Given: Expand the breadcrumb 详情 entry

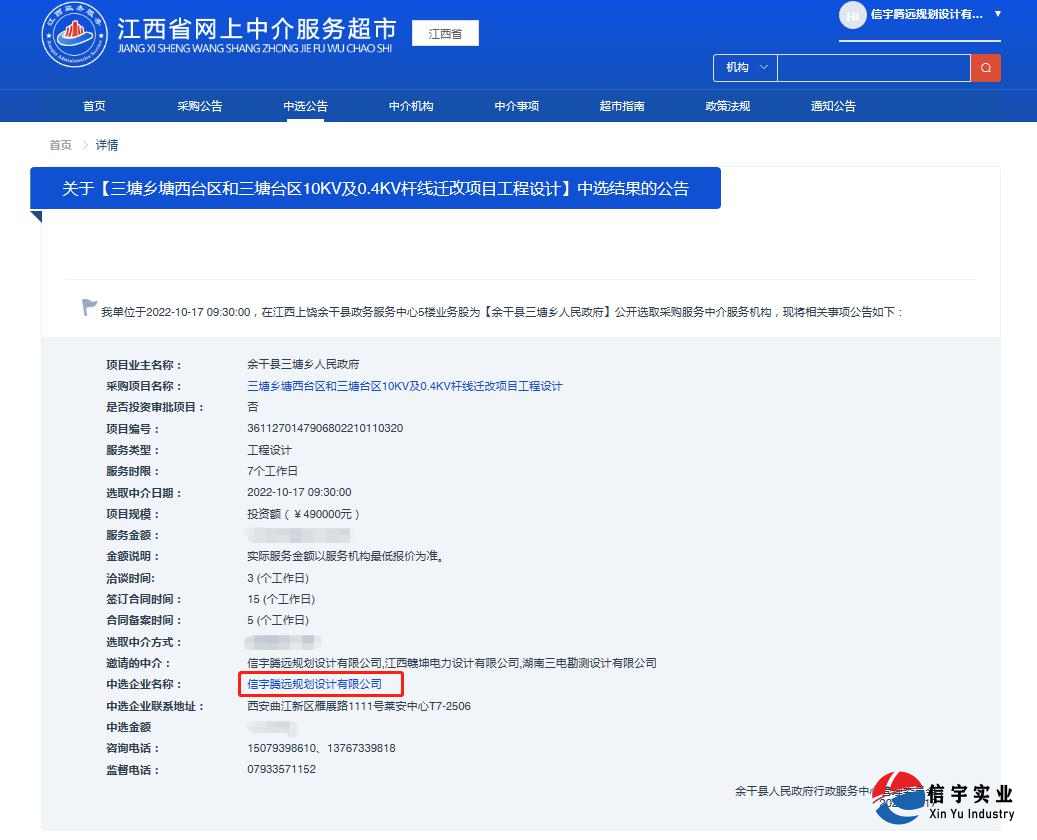Looking at the screenshot, I should [x=107, y=145].
